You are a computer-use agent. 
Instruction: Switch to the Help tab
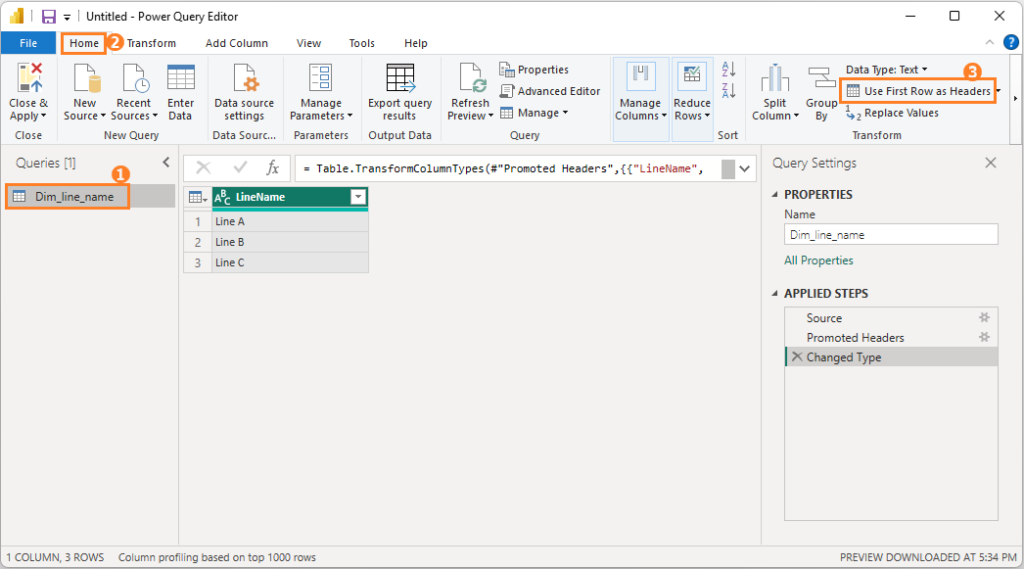pyautogui.click(x=415, y=43)
